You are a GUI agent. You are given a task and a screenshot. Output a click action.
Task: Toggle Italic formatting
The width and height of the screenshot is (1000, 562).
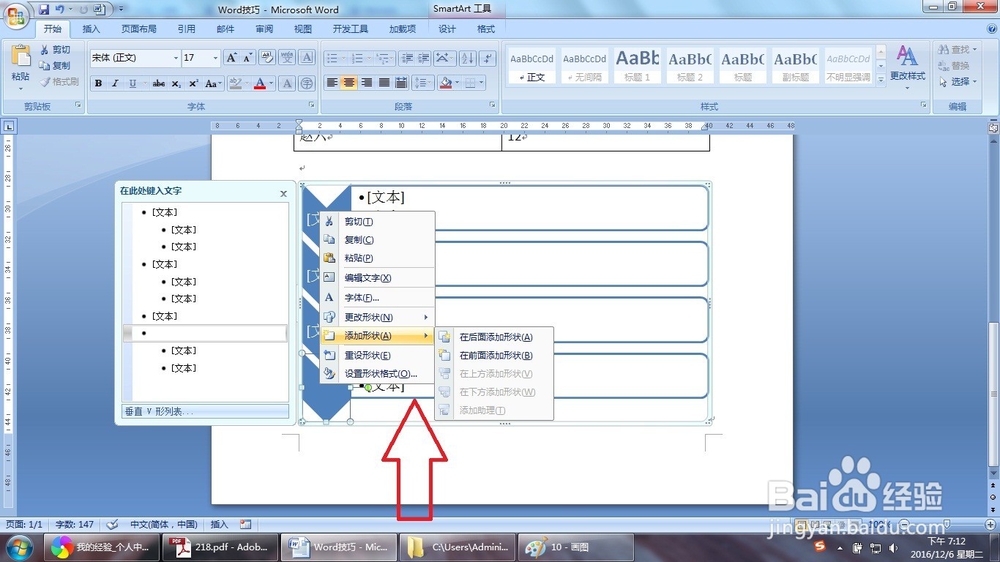point(115,83)
